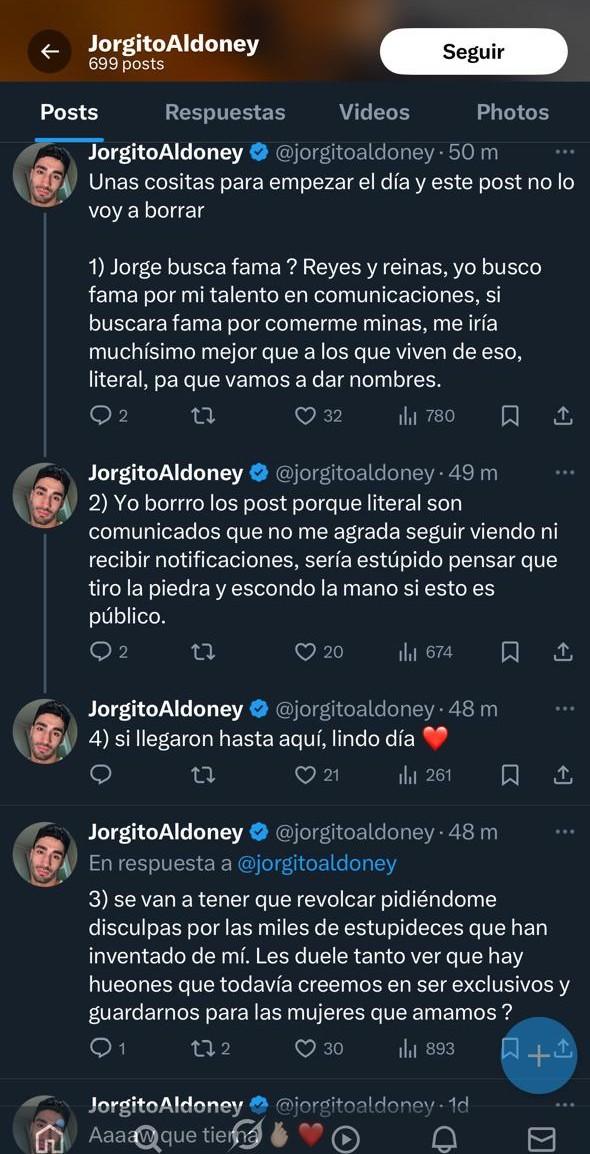This screenshot has height=1154, width=590.
Task: Go to Home via bottom navigation
Action: [49, 1138]
